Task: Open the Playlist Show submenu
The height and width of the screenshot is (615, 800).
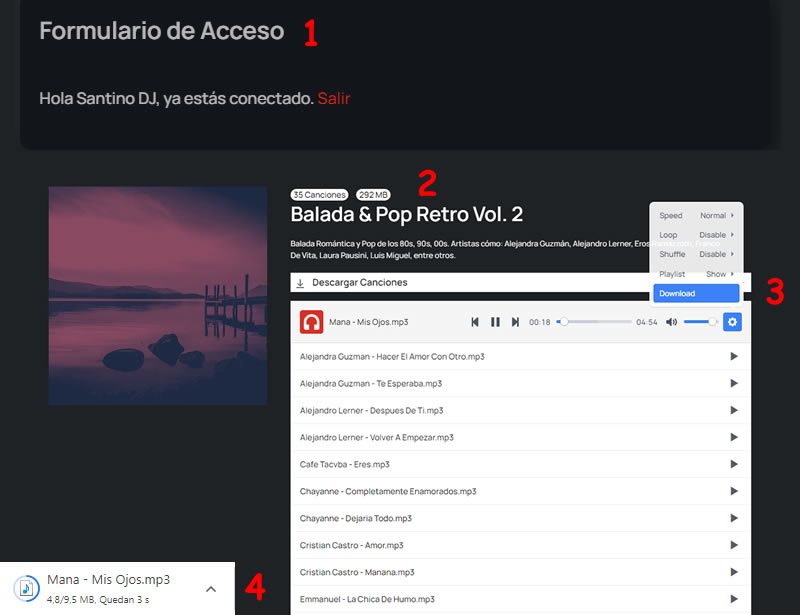Action: pyautogui.click(x=696, y=274)
